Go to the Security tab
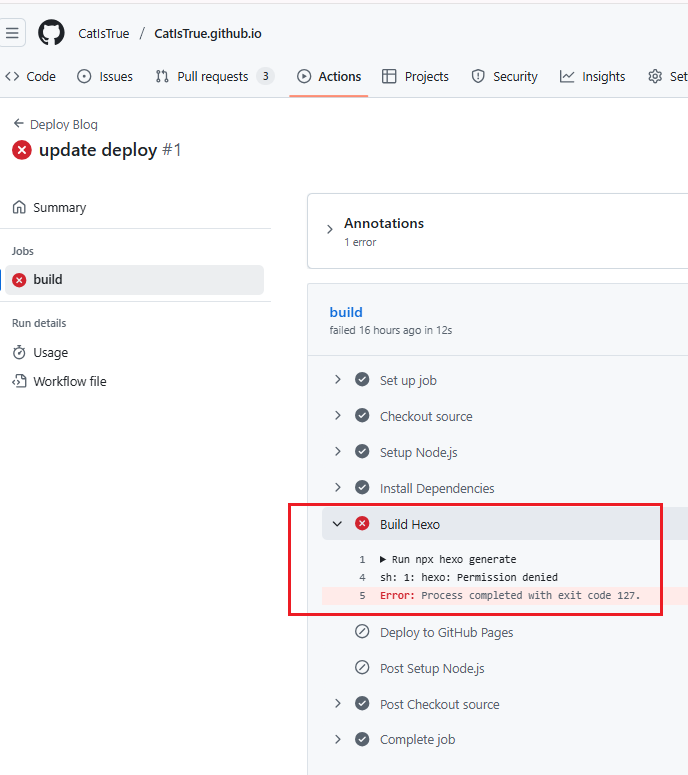Viewport: 688px width, 775px height. coord(505,76)
